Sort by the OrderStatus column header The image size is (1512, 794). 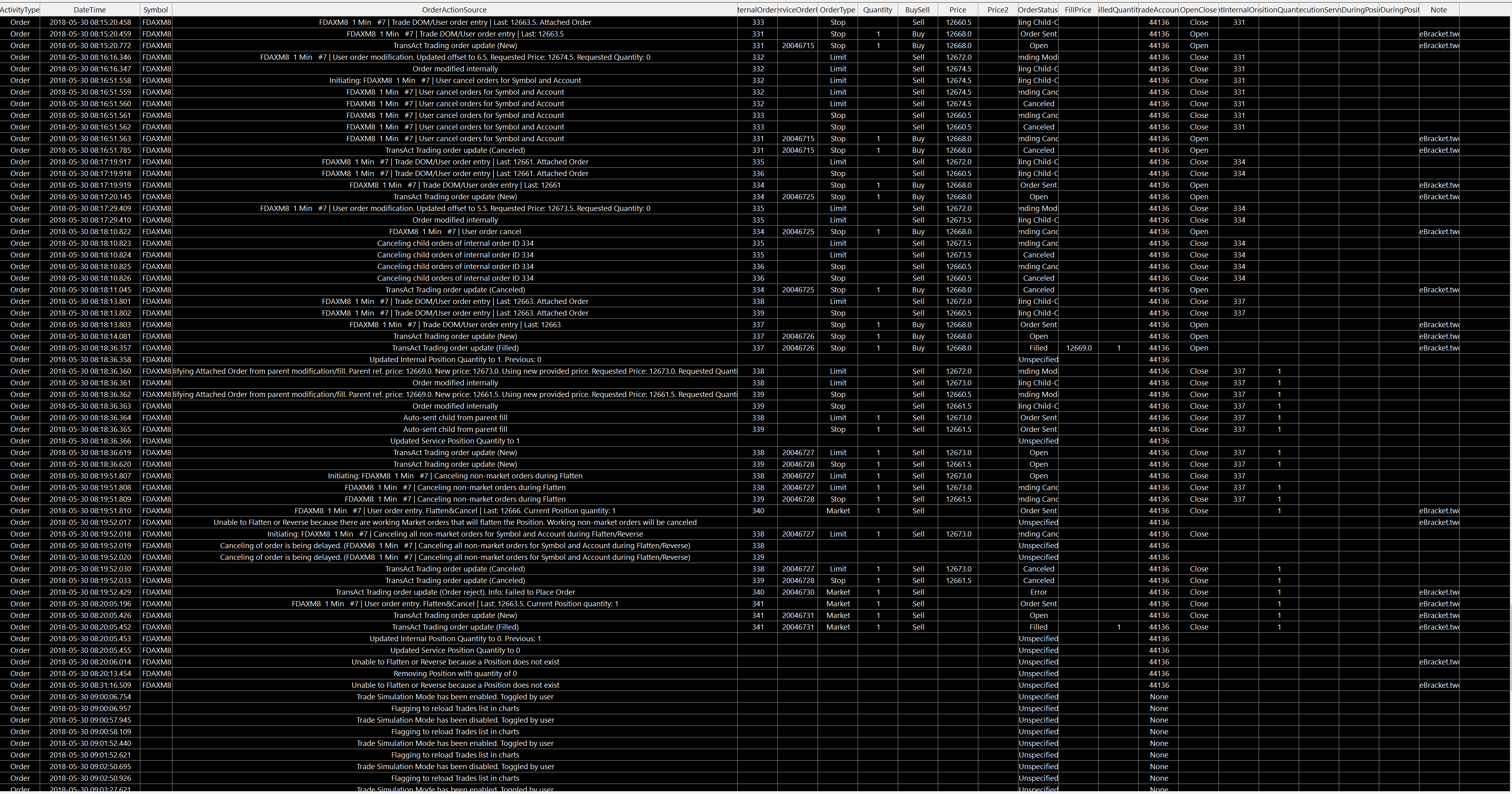click(1038, 10)
